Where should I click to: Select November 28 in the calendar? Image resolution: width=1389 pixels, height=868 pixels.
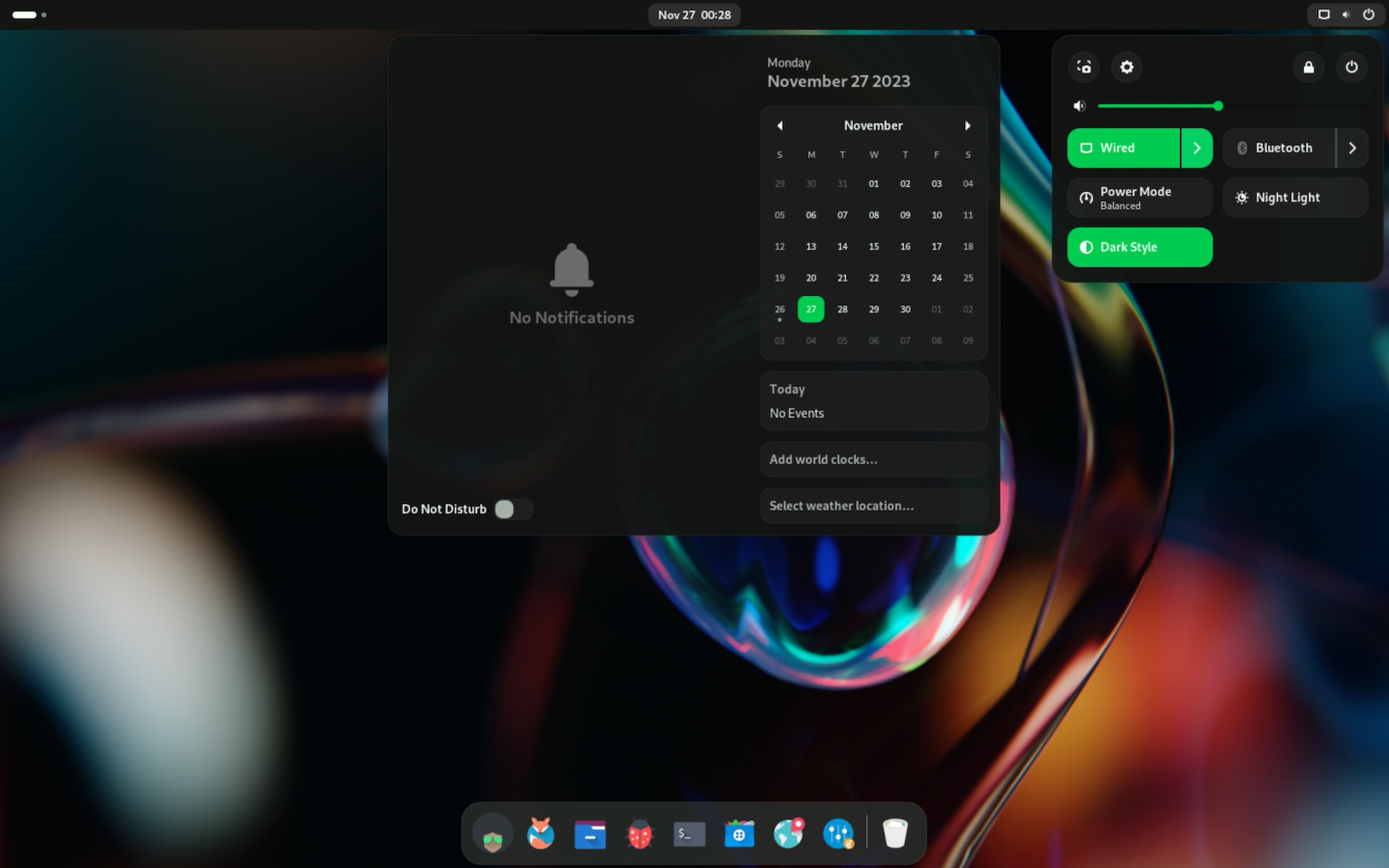tap(842, 310)
